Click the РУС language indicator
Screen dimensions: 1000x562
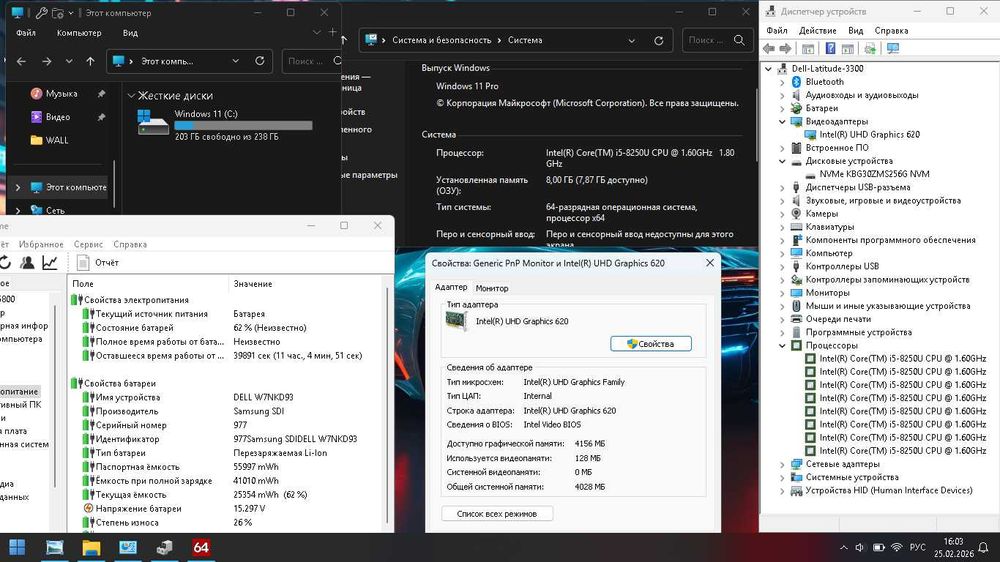click(x=917, y=547)
